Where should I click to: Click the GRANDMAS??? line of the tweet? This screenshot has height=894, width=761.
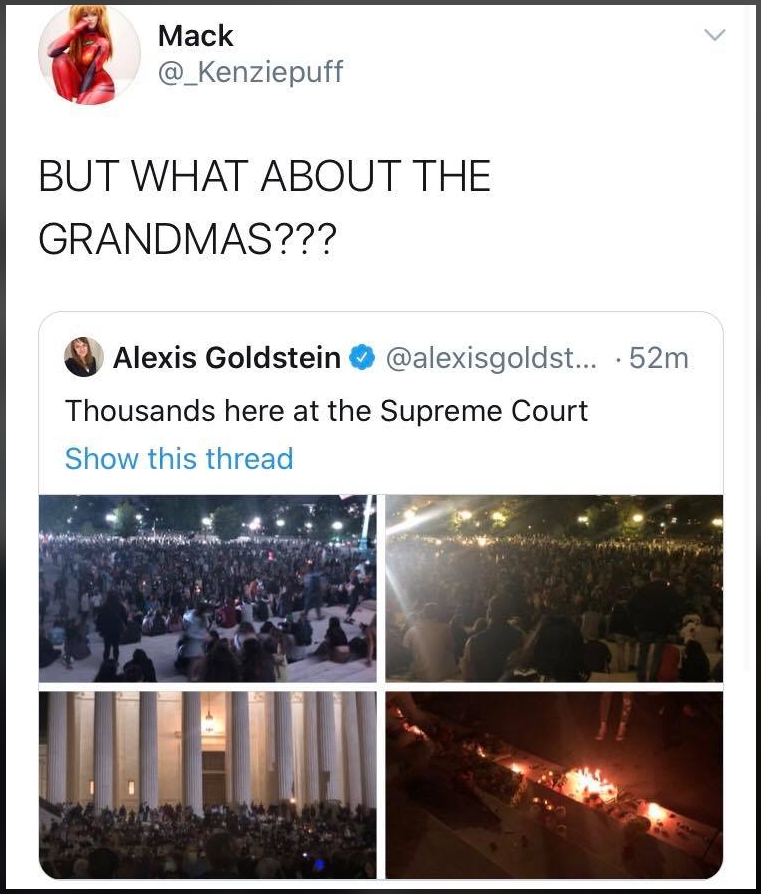[x=188, y=239]
